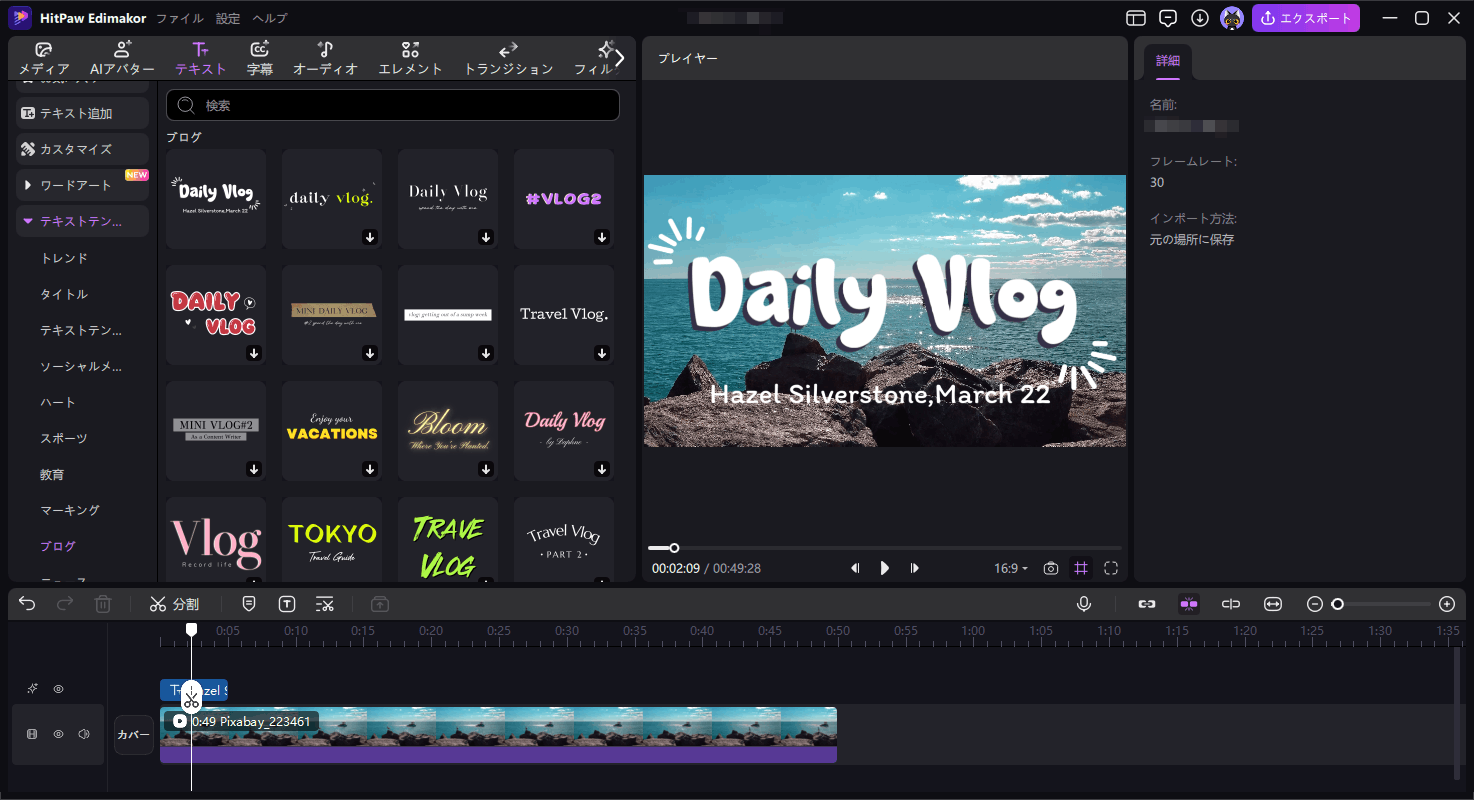Open the feedback message icon
The width and height of the screenshot is (1474, 800).
tap(1167, 18)
